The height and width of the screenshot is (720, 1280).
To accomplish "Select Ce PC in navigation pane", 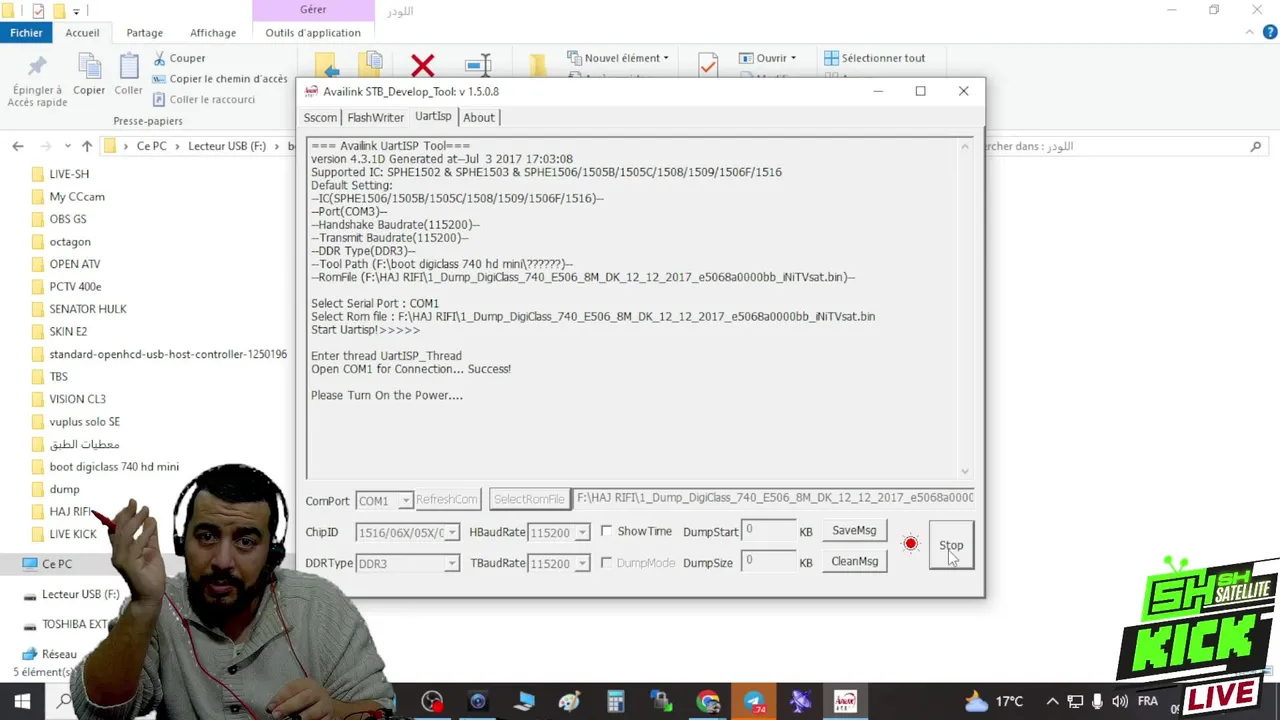I will point(56,564).
